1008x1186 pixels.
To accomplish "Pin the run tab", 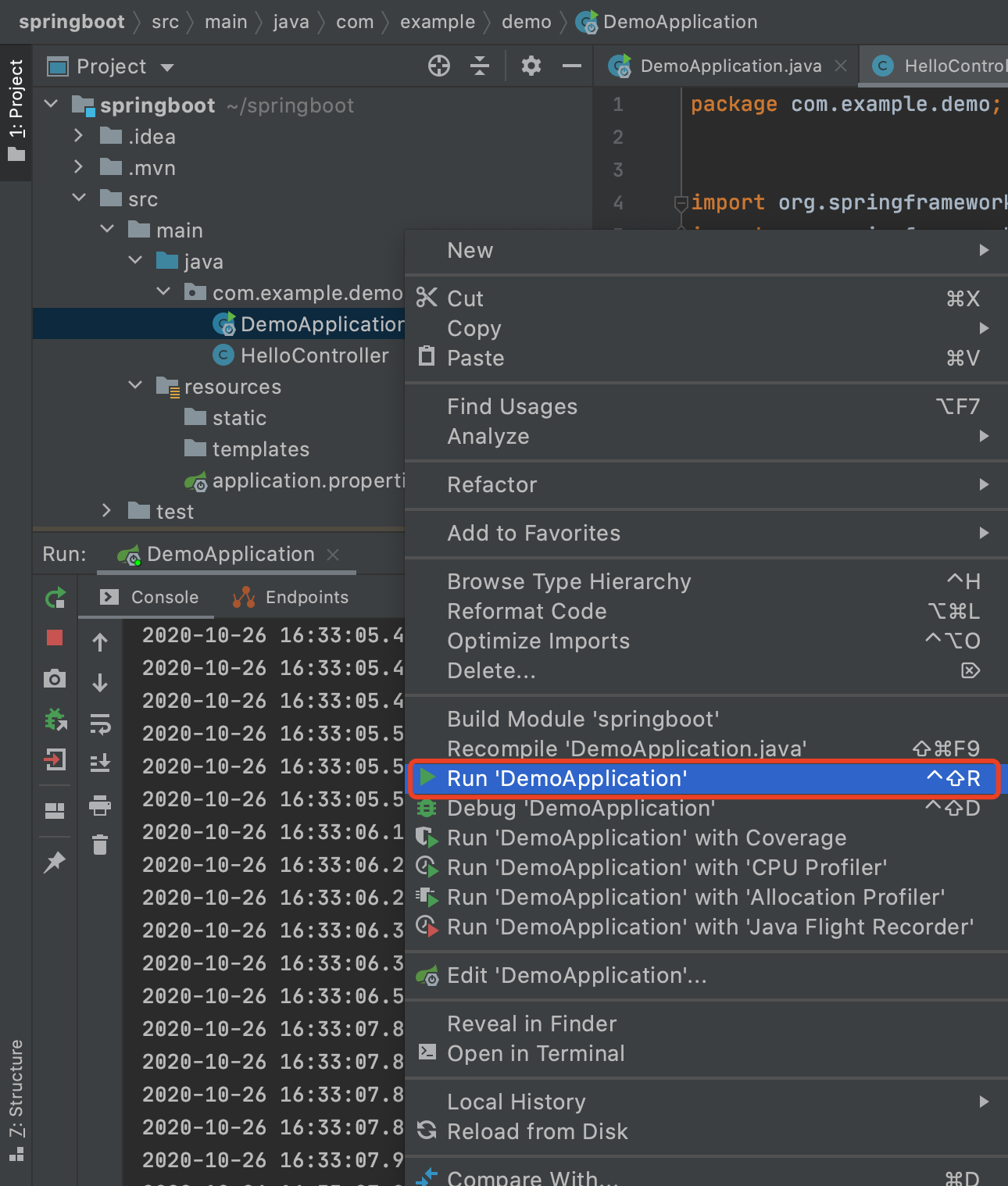I will (55, 862).
